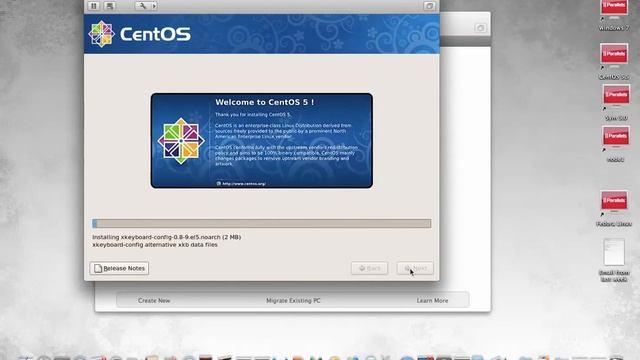The image size is (640, 360).
Task: Click the window mode icon at the toolbar's right end
Action: tap(429, 6)
